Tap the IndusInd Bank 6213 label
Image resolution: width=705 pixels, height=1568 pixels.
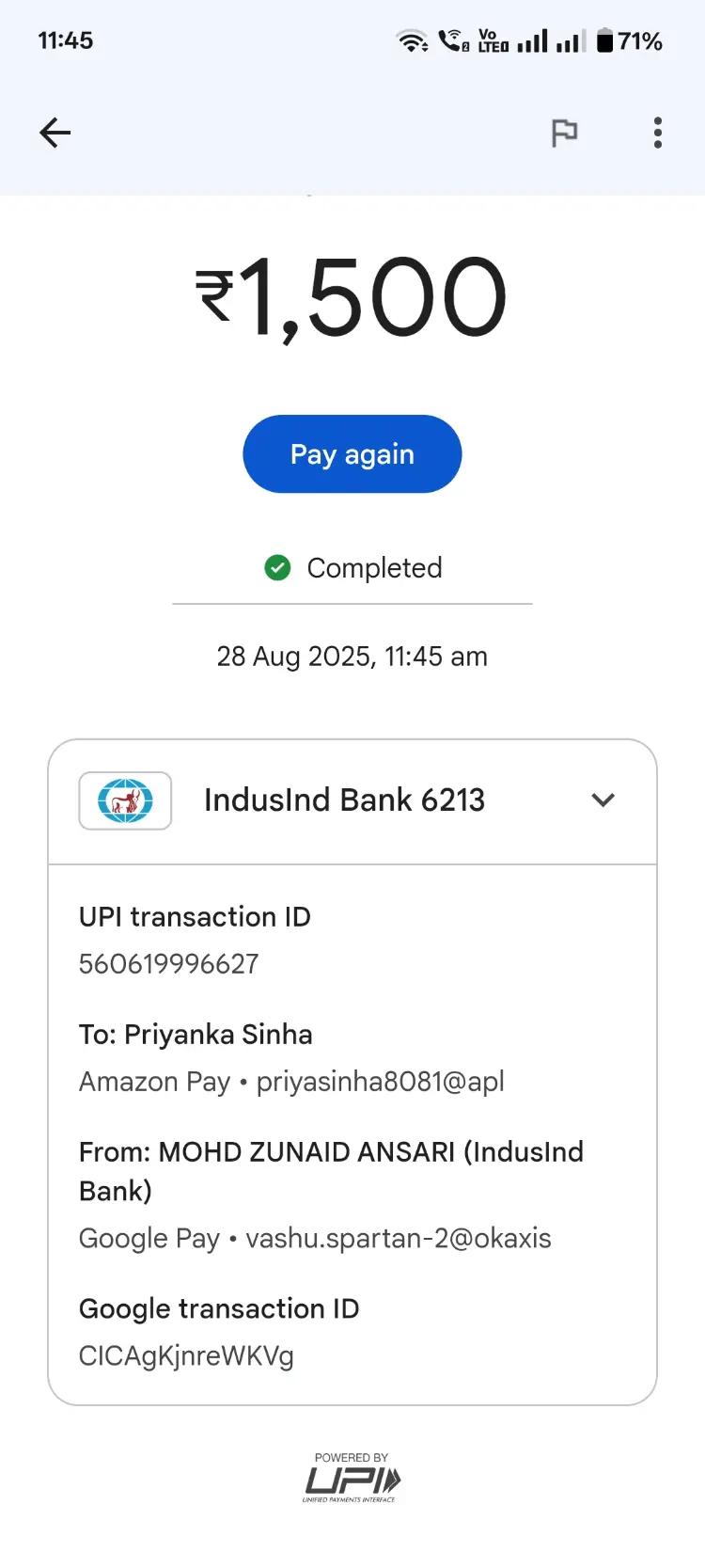coord(344,800)
